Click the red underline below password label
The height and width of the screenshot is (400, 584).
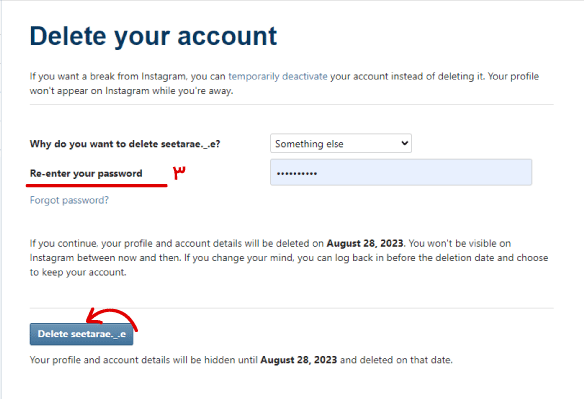coord(96,185)
